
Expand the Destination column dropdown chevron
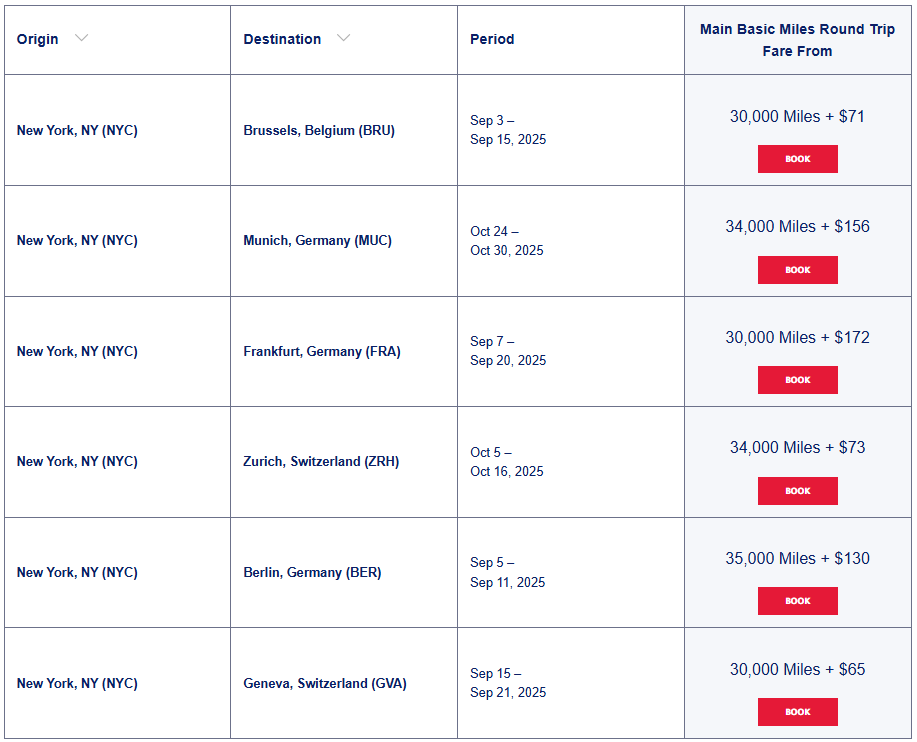(343, 38)
